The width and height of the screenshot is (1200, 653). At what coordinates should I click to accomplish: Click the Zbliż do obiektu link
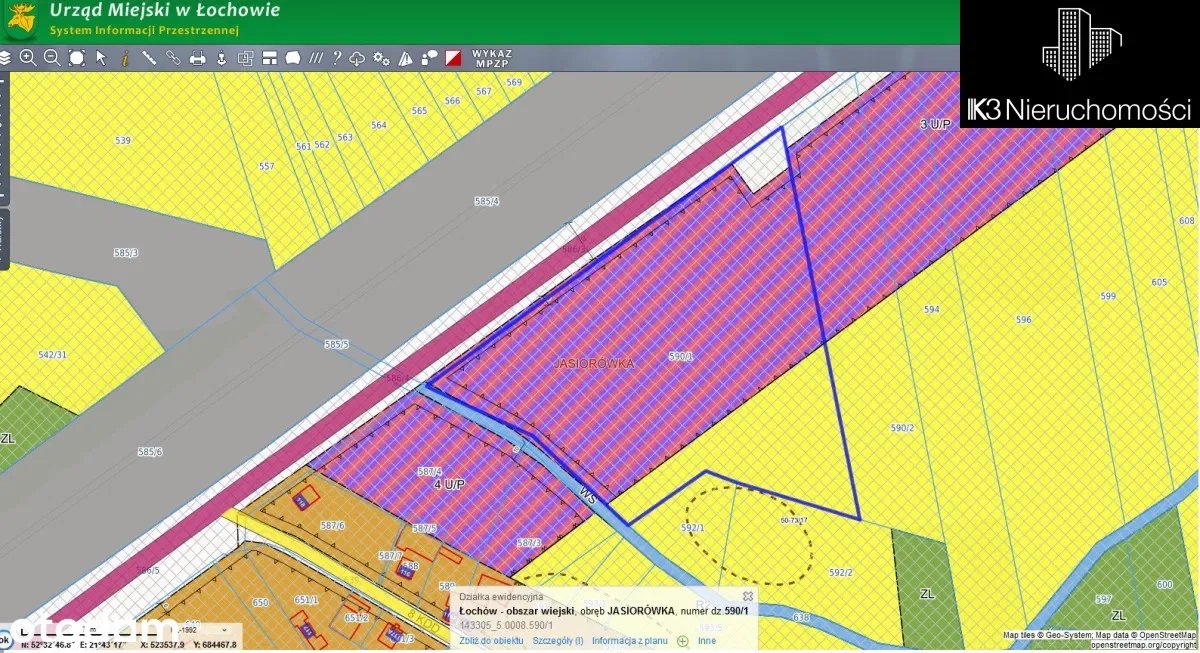[x=491, y=641]
